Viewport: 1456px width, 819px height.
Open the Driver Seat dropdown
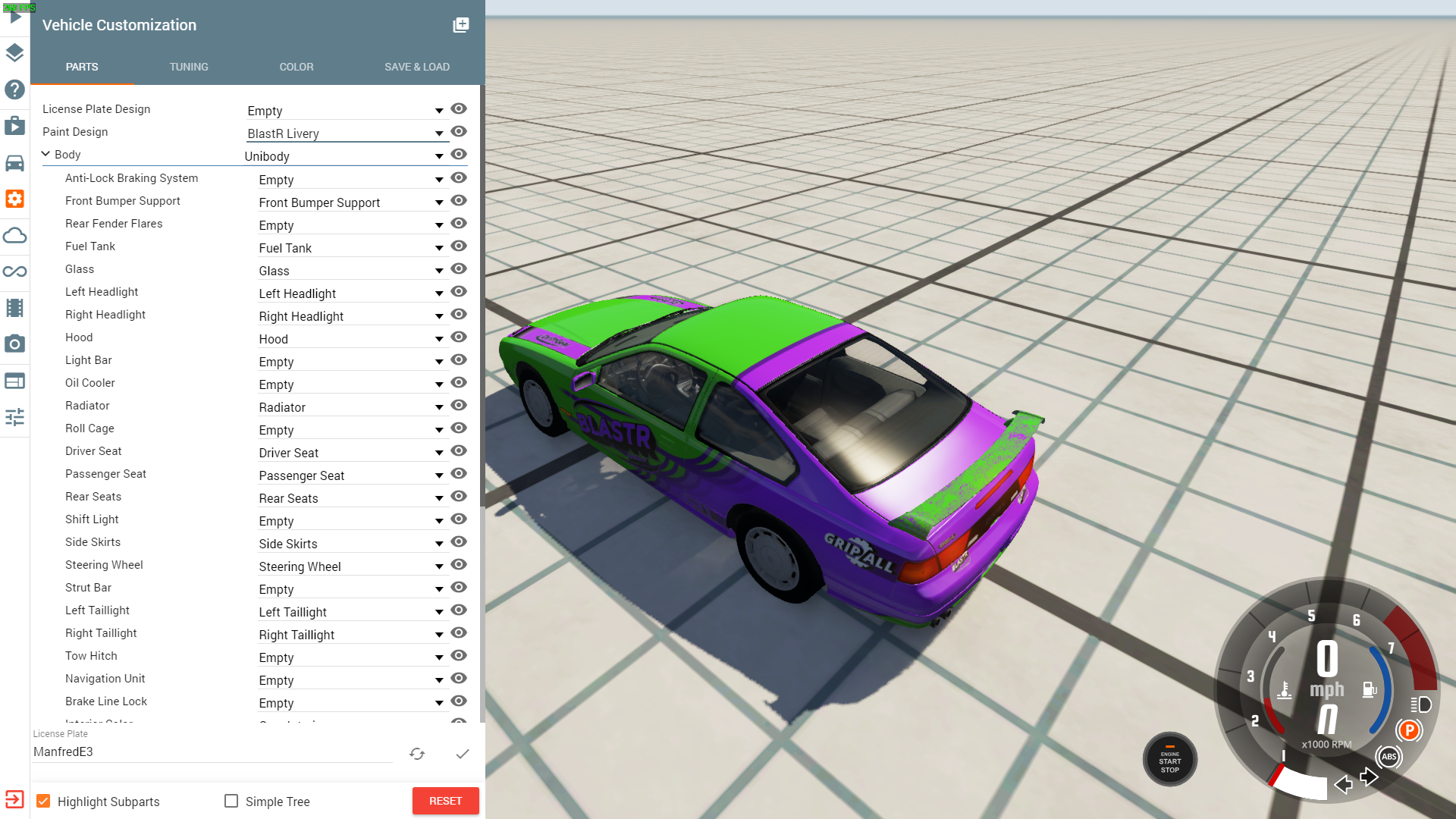coord(352,453)
